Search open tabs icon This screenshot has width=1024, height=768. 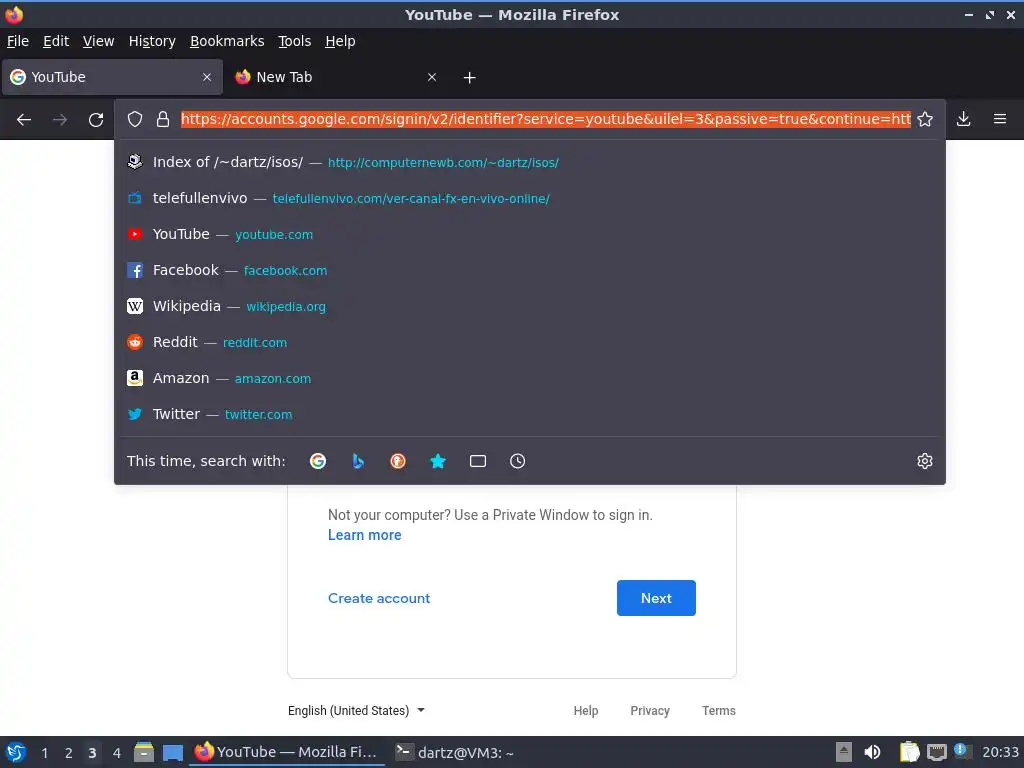click(477, 461)
